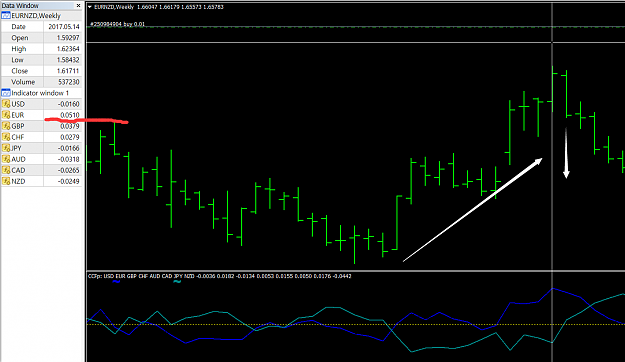
Task: Select the CAD value -0.0265
Action: (x=68, y=170)
